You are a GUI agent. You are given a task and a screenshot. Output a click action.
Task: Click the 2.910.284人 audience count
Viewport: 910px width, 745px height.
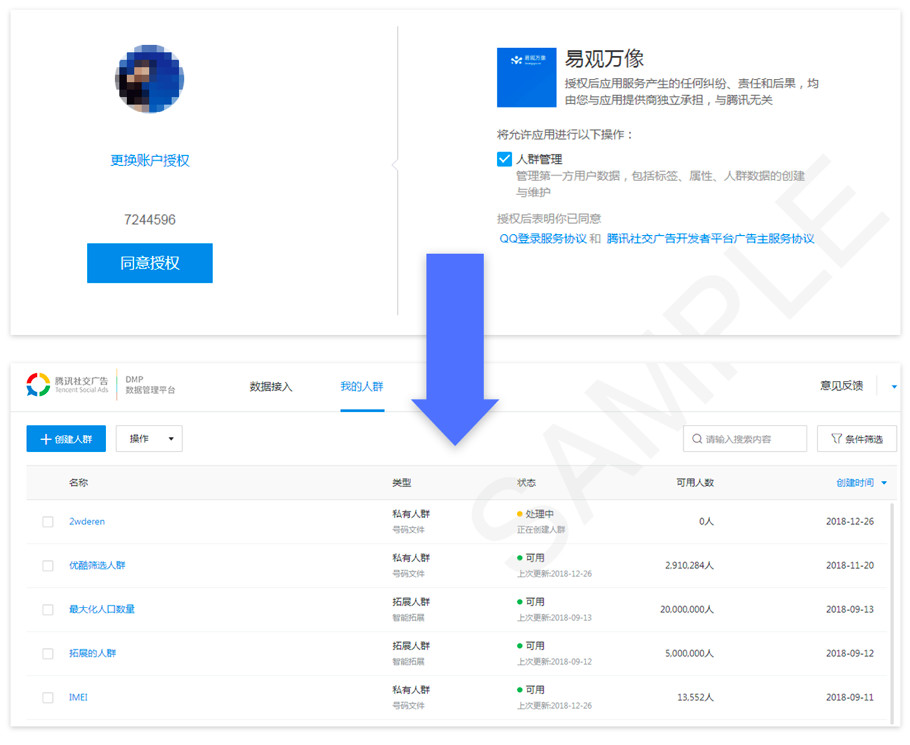[689, 566]
